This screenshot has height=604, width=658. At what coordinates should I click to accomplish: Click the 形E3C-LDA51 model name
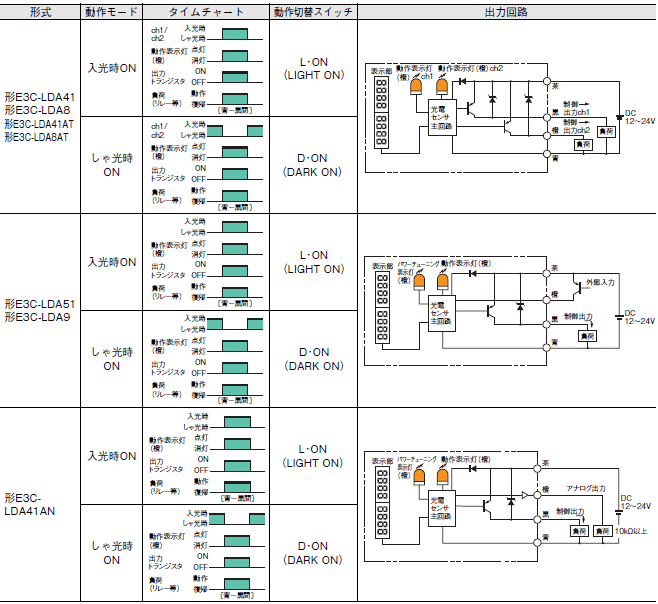click(x=40, y=304)
